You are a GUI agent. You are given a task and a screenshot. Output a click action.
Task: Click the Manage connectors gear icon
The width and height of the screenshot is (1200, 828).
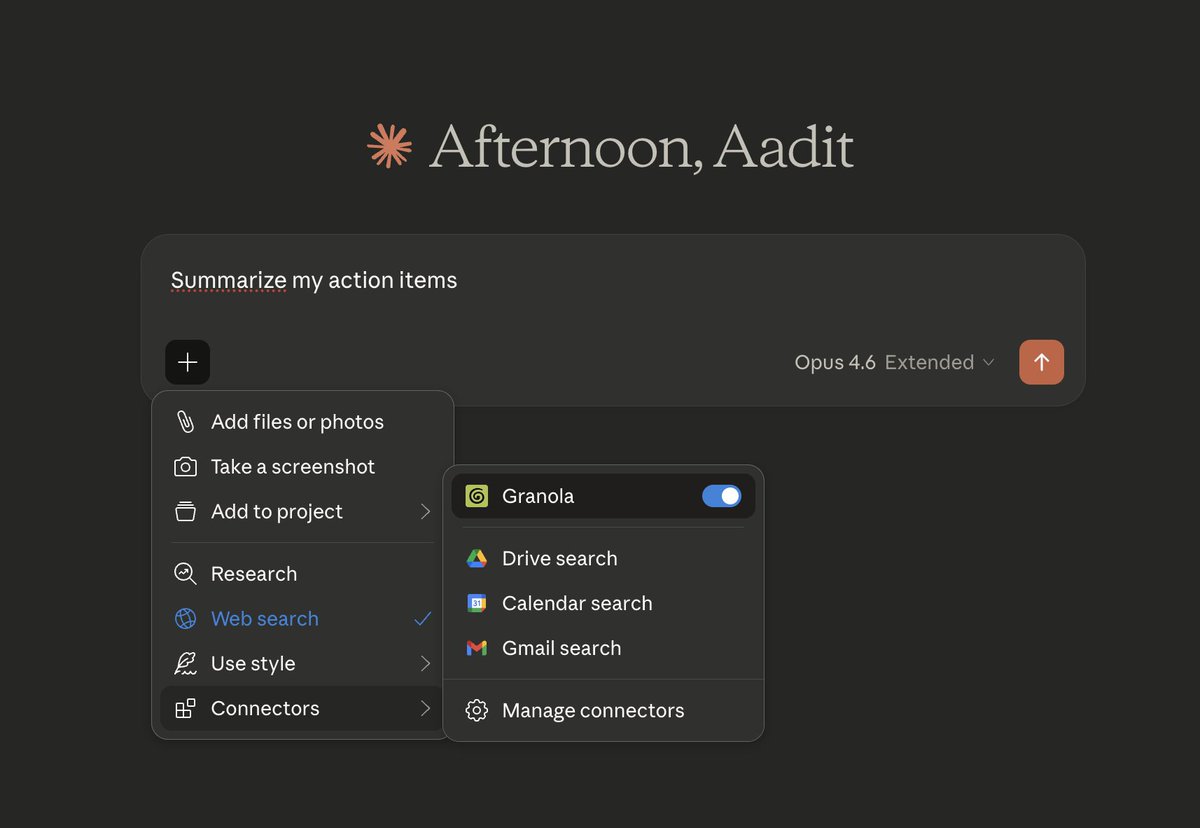(x=477, y=711)
